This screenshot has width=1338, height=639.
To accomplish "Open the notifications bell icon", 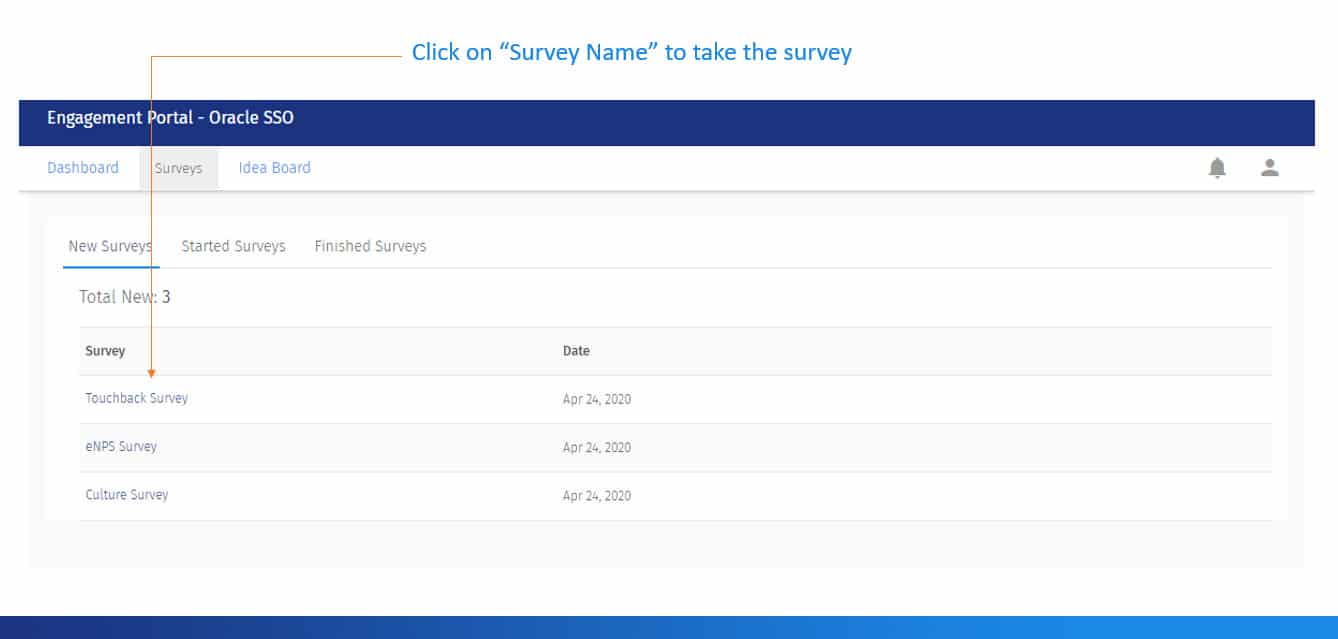I will [x=1217, y=168].
